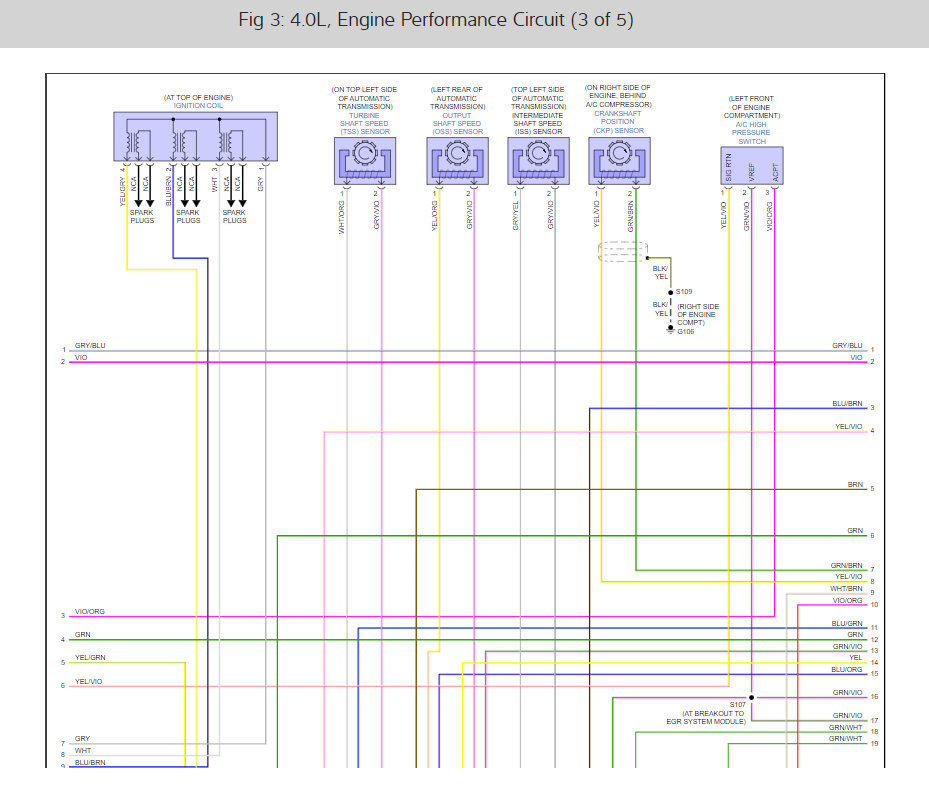929x797 pixels.
Task: Click the 'CRANKSHAFT POSITION (CKP) SENSOR' label
Action: [x=618, y=121]
